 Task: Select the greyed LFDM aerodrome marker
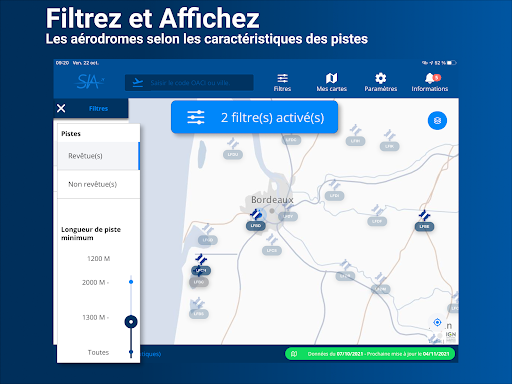(380, 289)
